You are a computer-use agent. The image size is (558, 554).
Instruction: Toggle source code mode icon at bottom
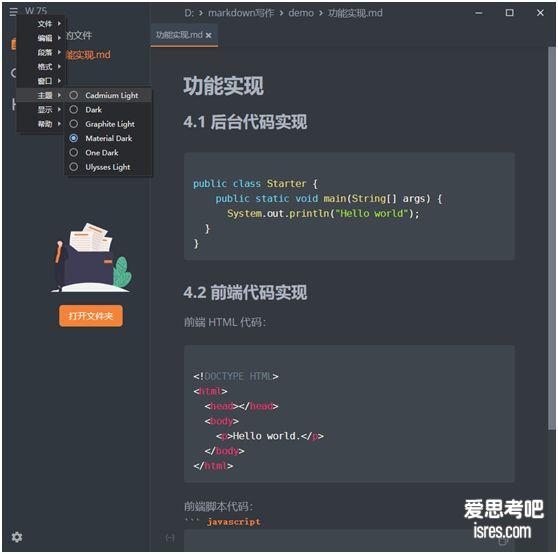[x=170, y=537]
